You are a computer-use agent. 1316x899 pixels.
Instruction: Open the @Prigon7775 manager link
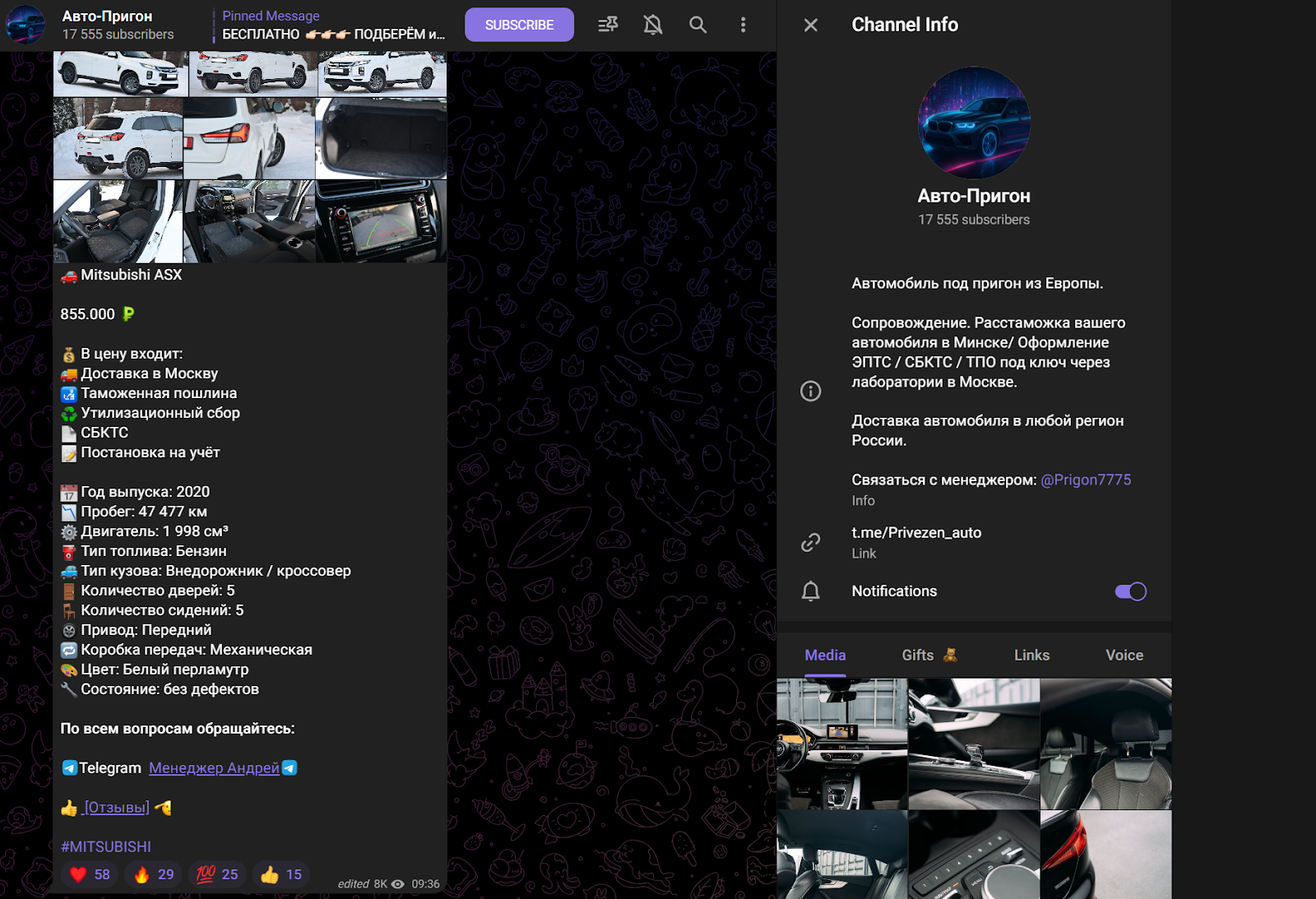pos(1087,480)
